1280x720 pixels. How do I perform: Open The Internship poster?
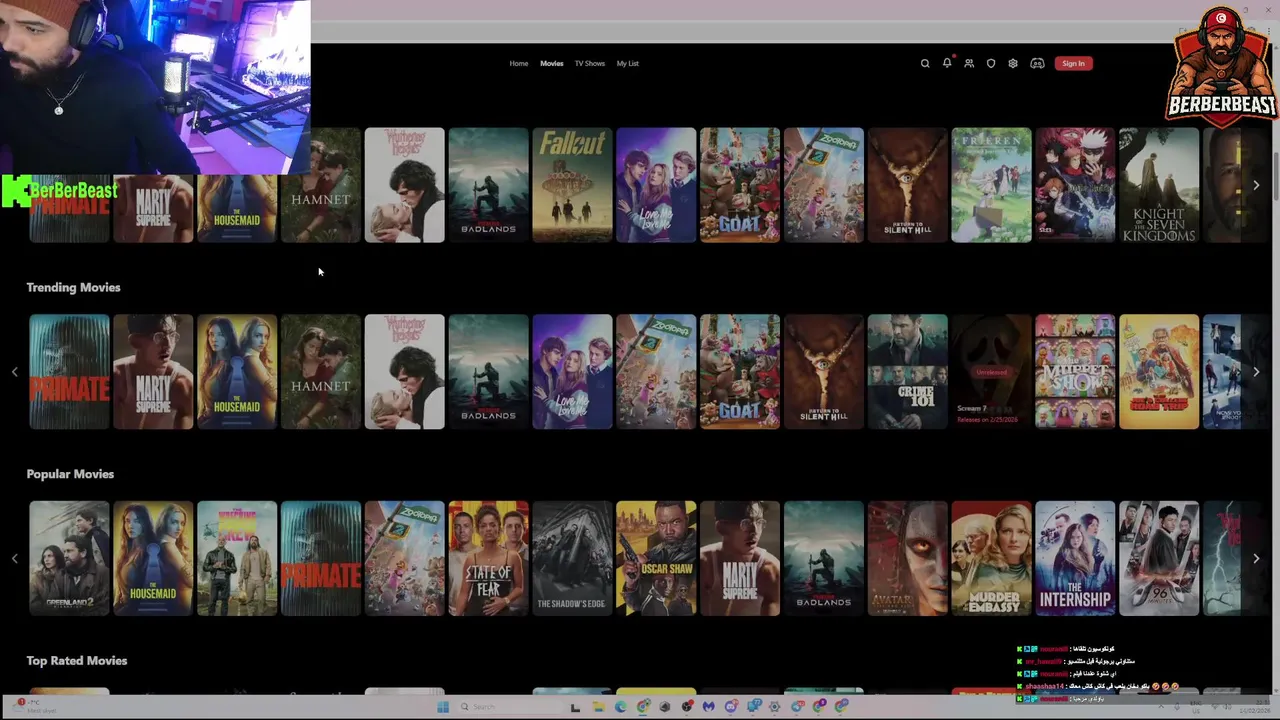(1075, 559)
